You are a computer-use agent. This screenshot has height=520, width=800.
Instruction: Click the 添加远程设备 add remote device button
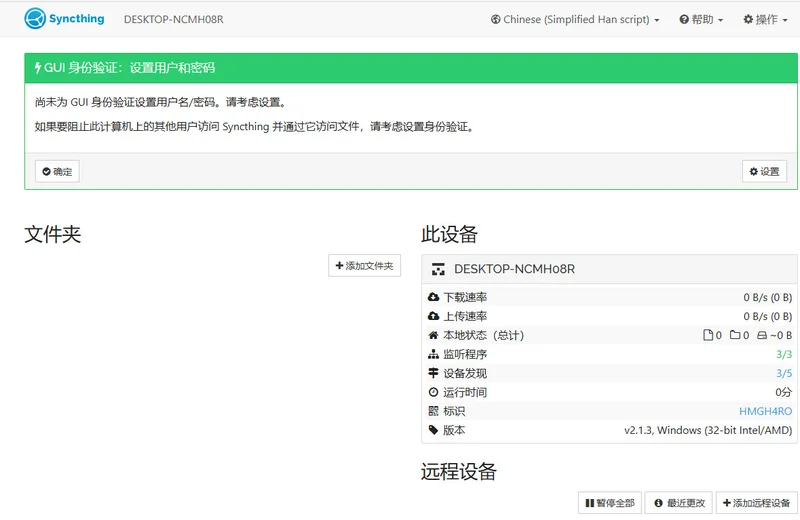pyautogui.click(x=756, y=503)
